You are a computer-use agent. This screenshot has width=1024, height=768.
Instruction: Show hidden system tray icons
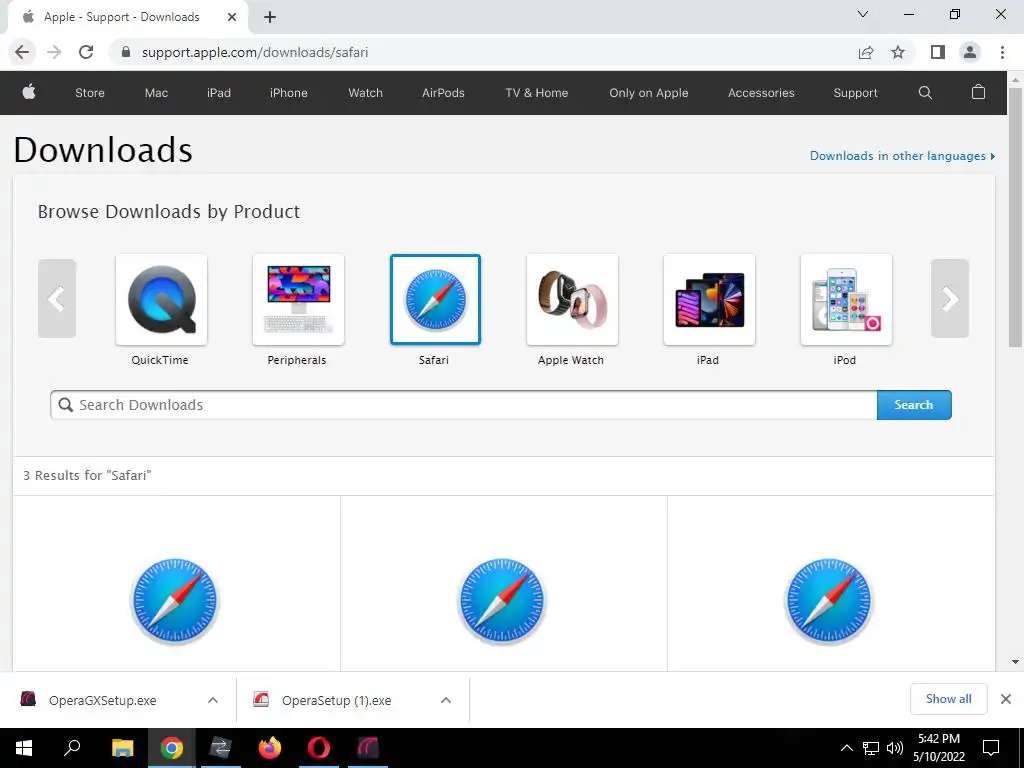tap(846, 748)
